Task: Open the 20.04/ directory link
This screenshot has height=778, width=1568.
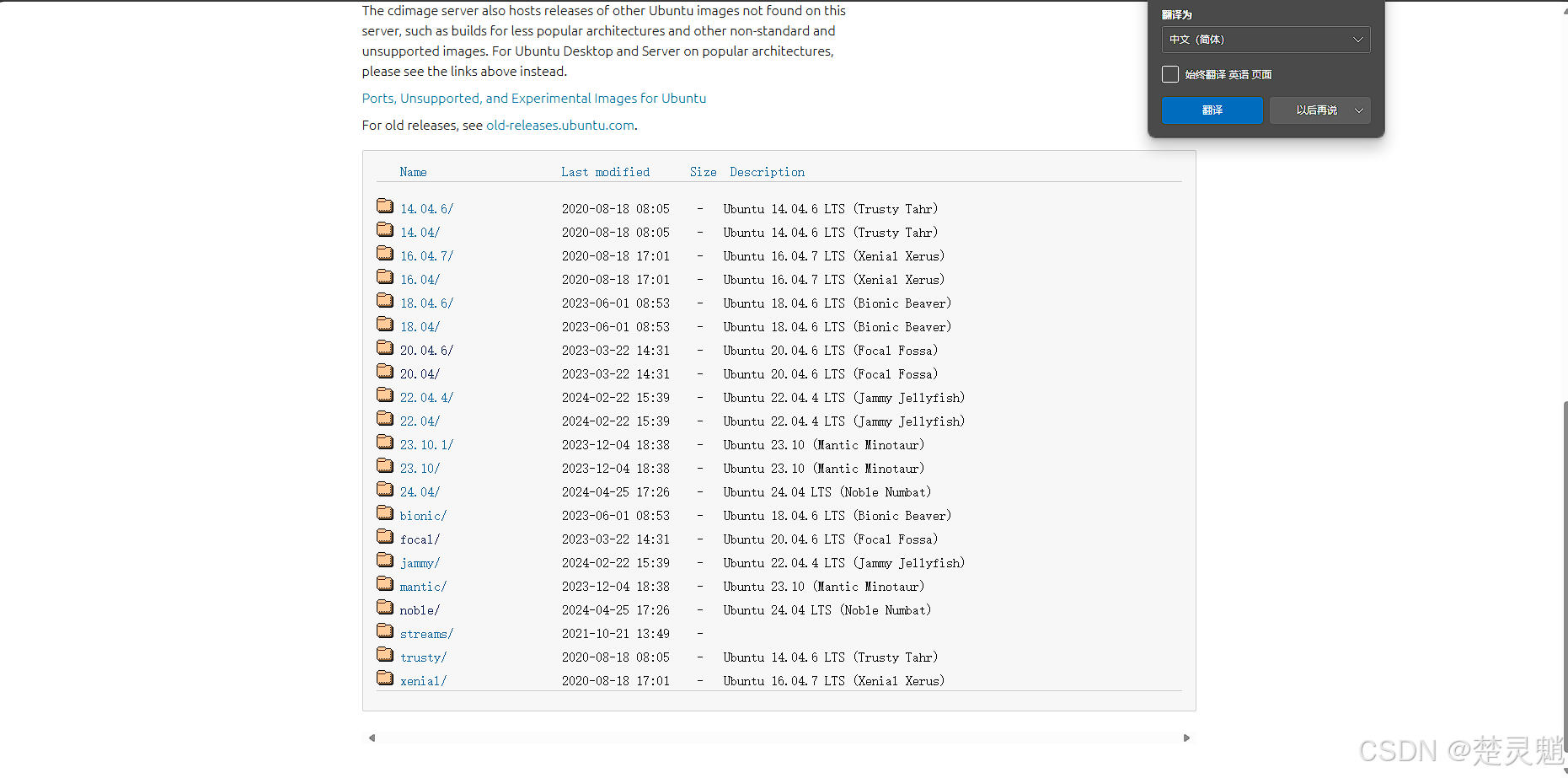Action: (420, 374)
